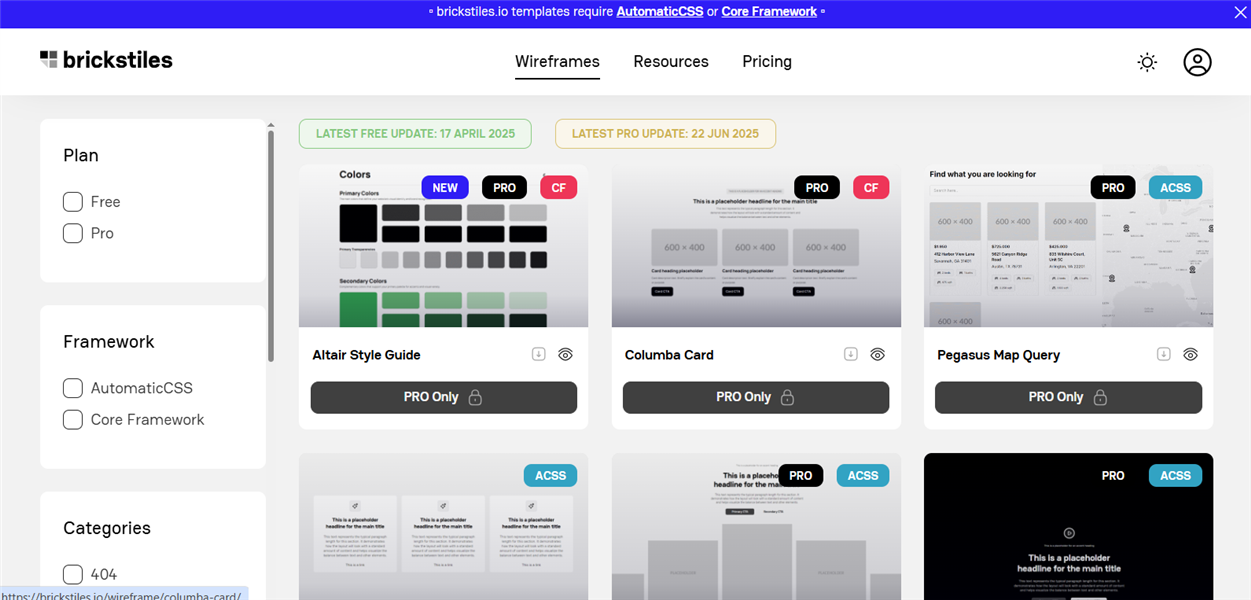Open the Resources menu
Image resolution: width=1251 pixels, height=600 pixels.
tap(671, 62)
